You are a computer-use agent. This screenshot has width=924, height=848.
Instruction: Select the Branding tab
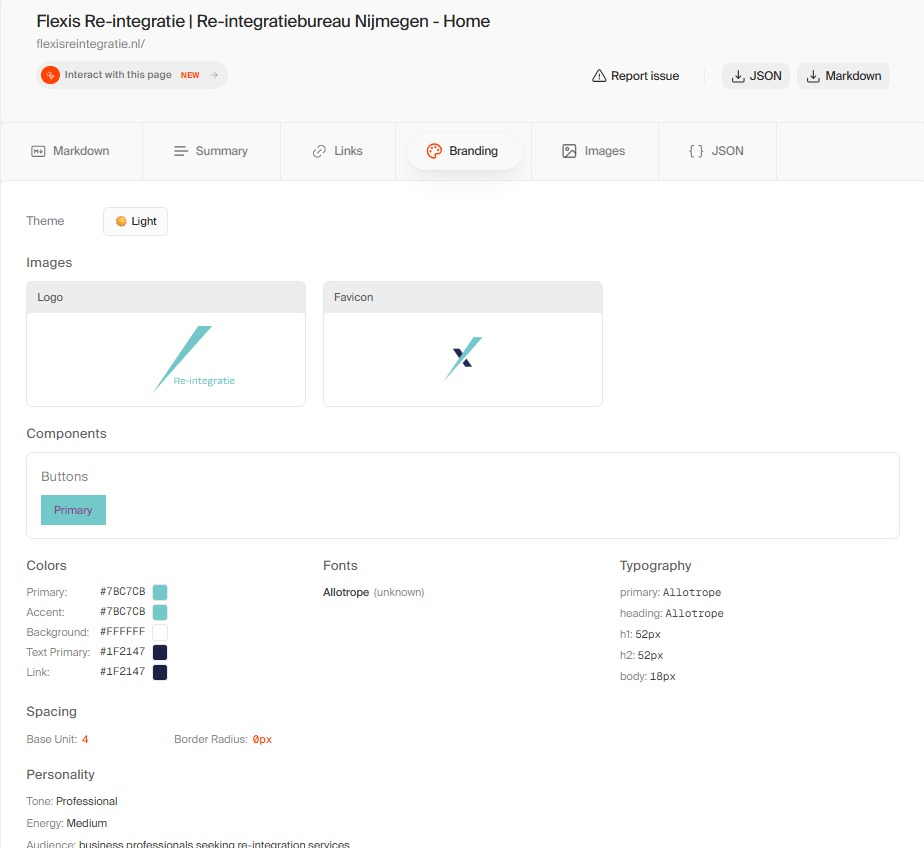point(463,151)
